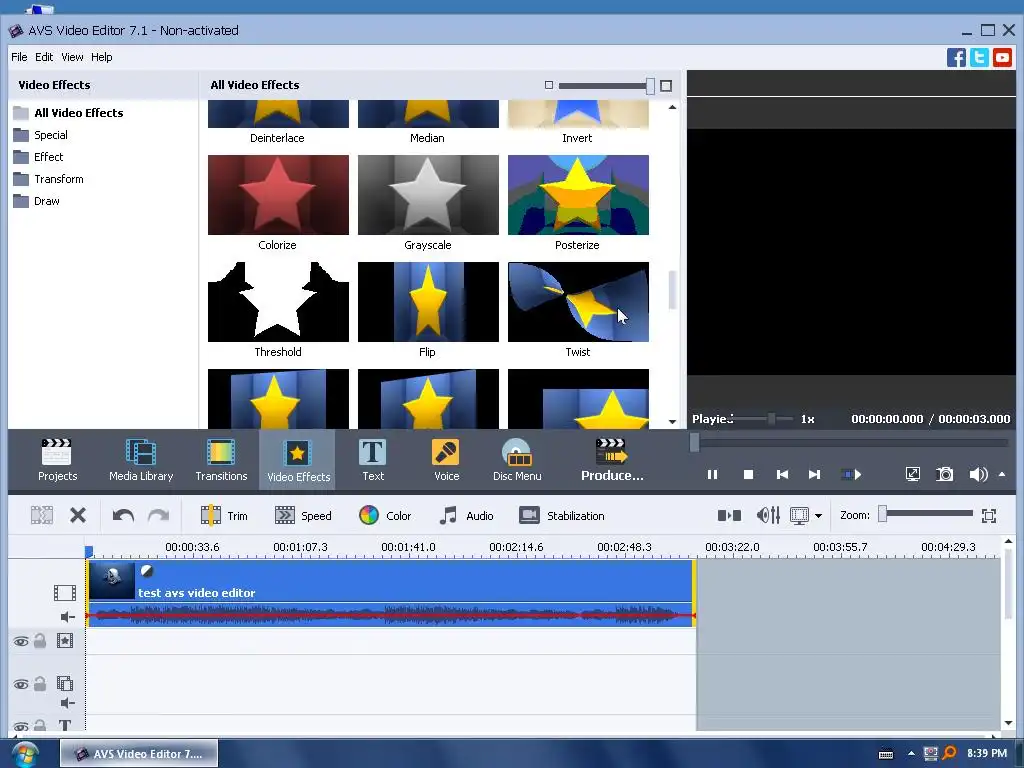Undo the last action
The height and width of the screenshot is (768, 1024).
click(x=123, y=516)
